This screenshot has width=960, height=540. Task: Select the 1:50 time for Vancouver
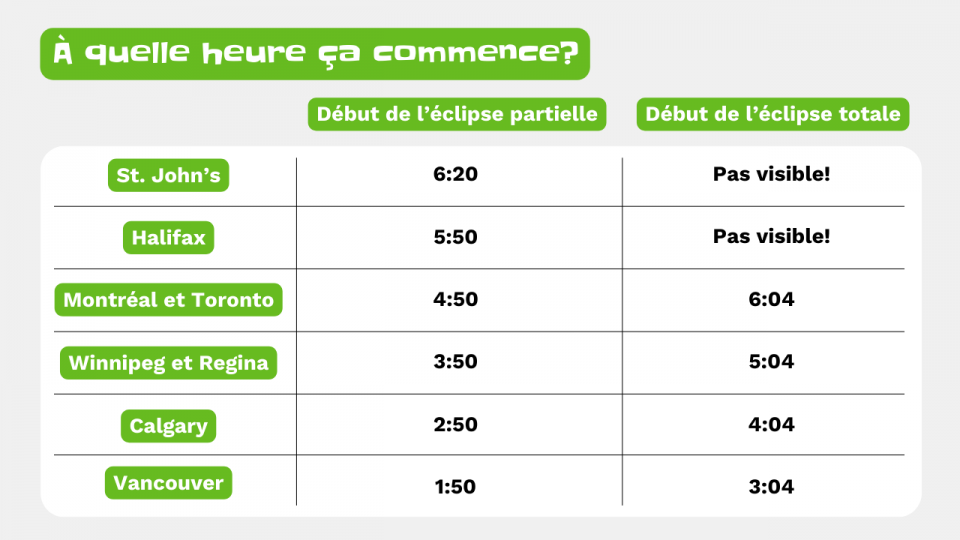pos(456,487)
